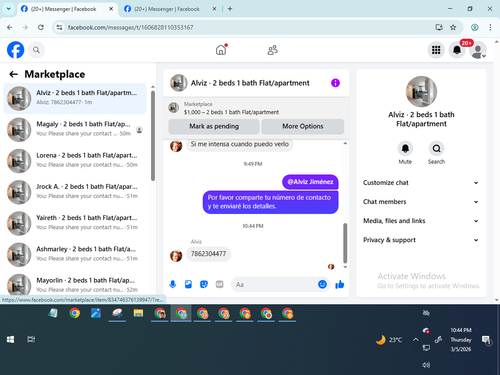Open the Ashmarley conversation
Image resolution: width=500 pixels, height=375 pixels.
coord(75,254)
